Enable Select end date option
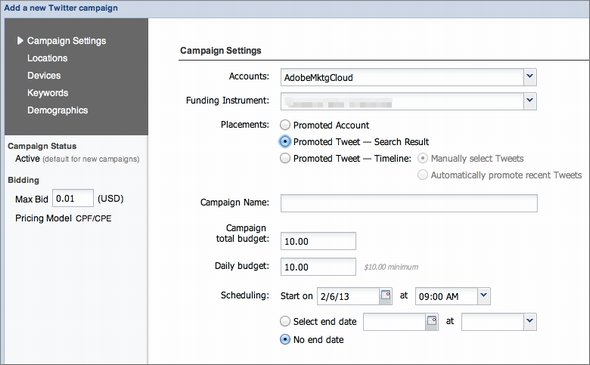Viewport: 590px width, 365px height. click(x=285, y=321)
